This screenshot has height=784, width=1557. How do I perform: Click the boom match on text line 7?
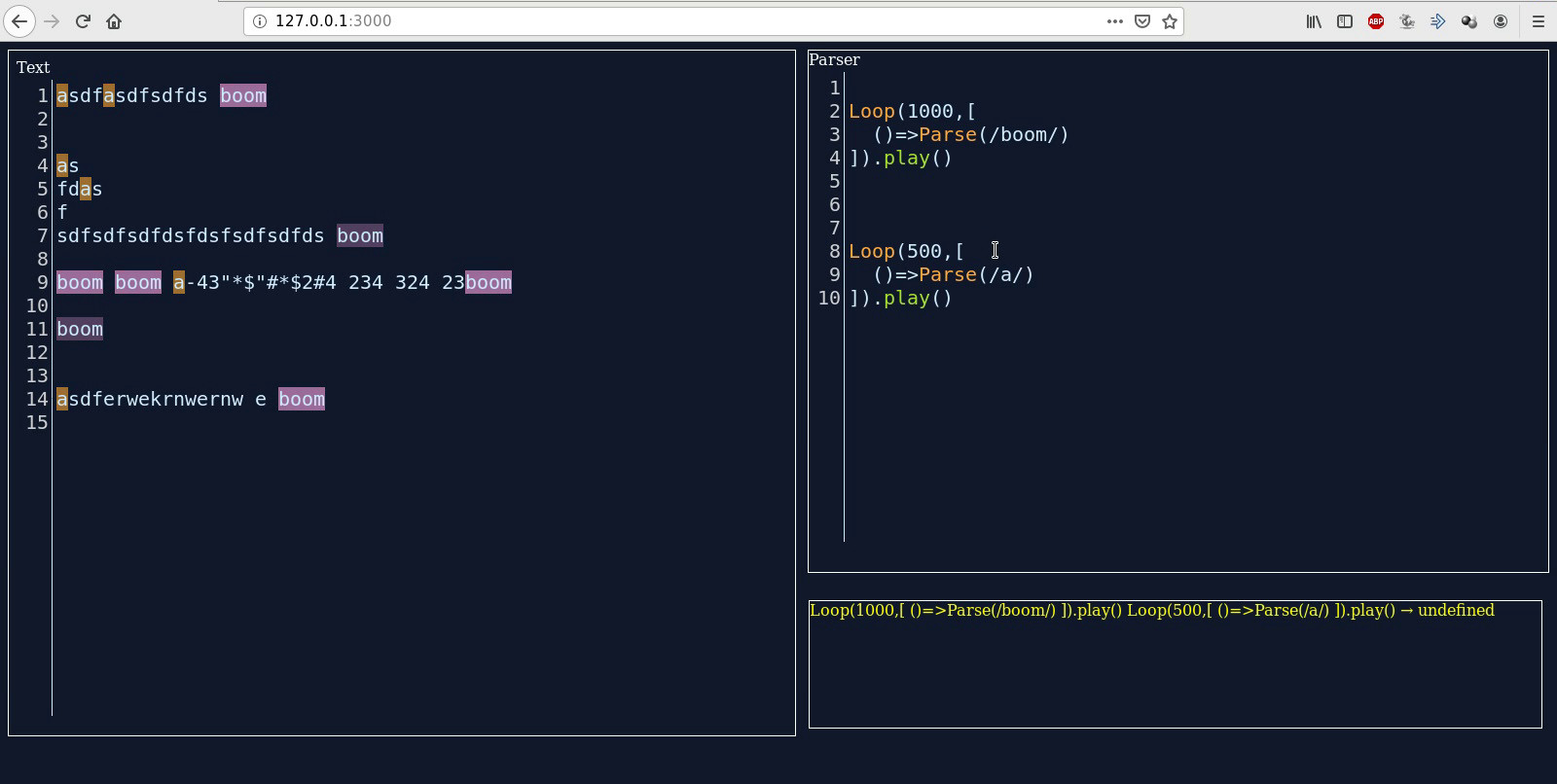[x=360, y=235]
